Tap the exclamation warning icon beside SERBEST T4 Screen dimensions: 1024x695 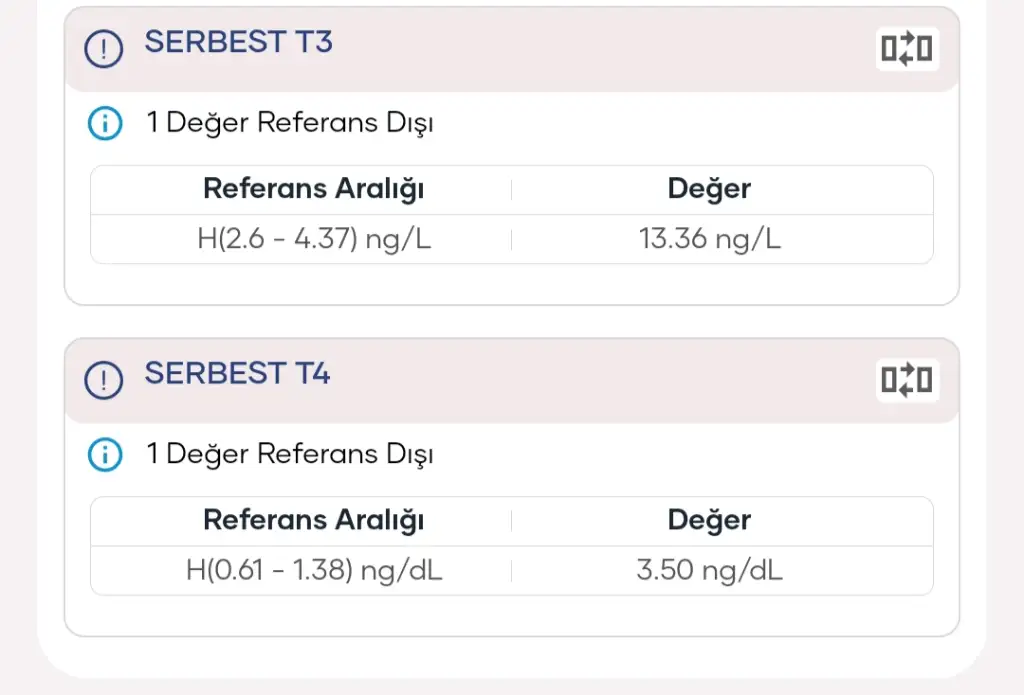tap(103, 380)
